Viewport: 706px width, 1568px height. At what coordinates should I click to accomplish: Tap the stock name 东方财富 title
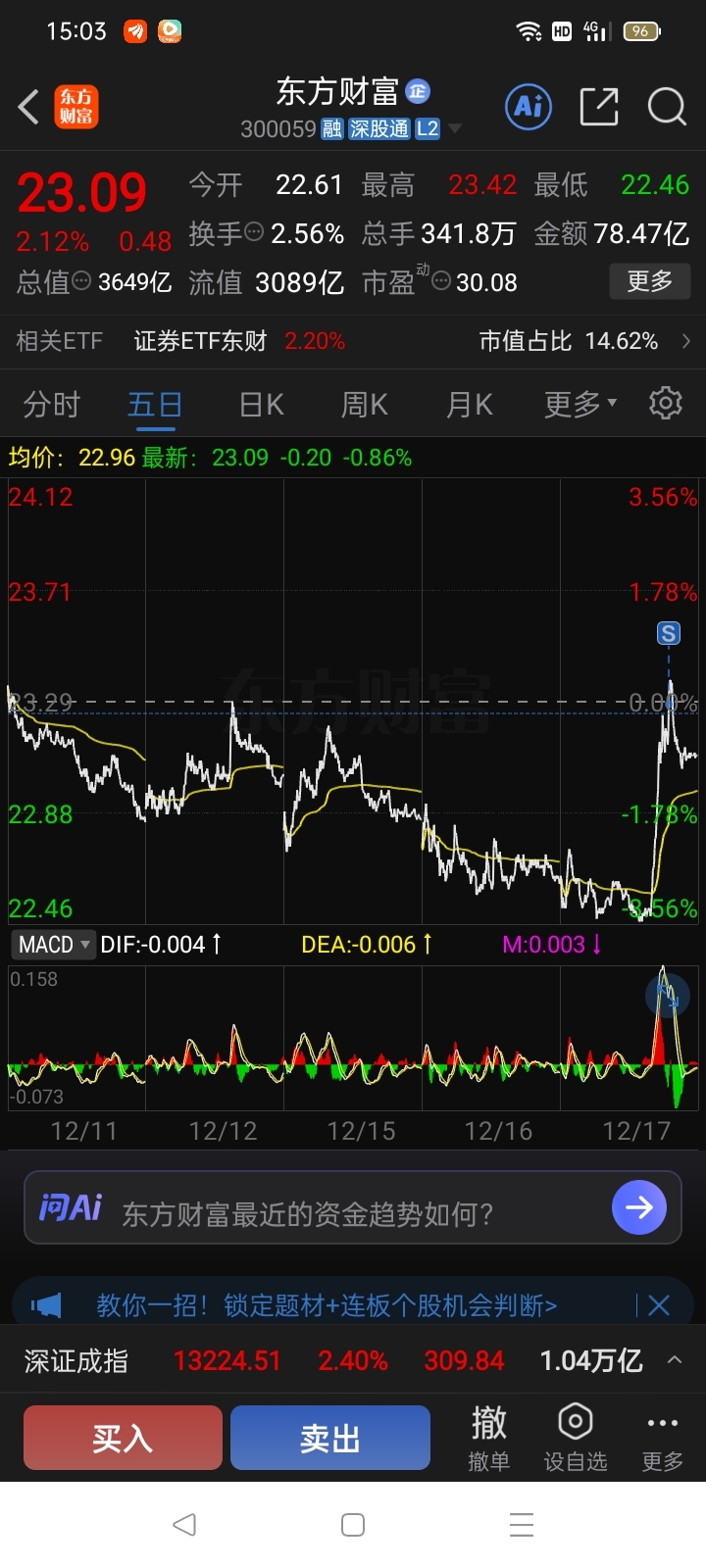coord(337,92)
